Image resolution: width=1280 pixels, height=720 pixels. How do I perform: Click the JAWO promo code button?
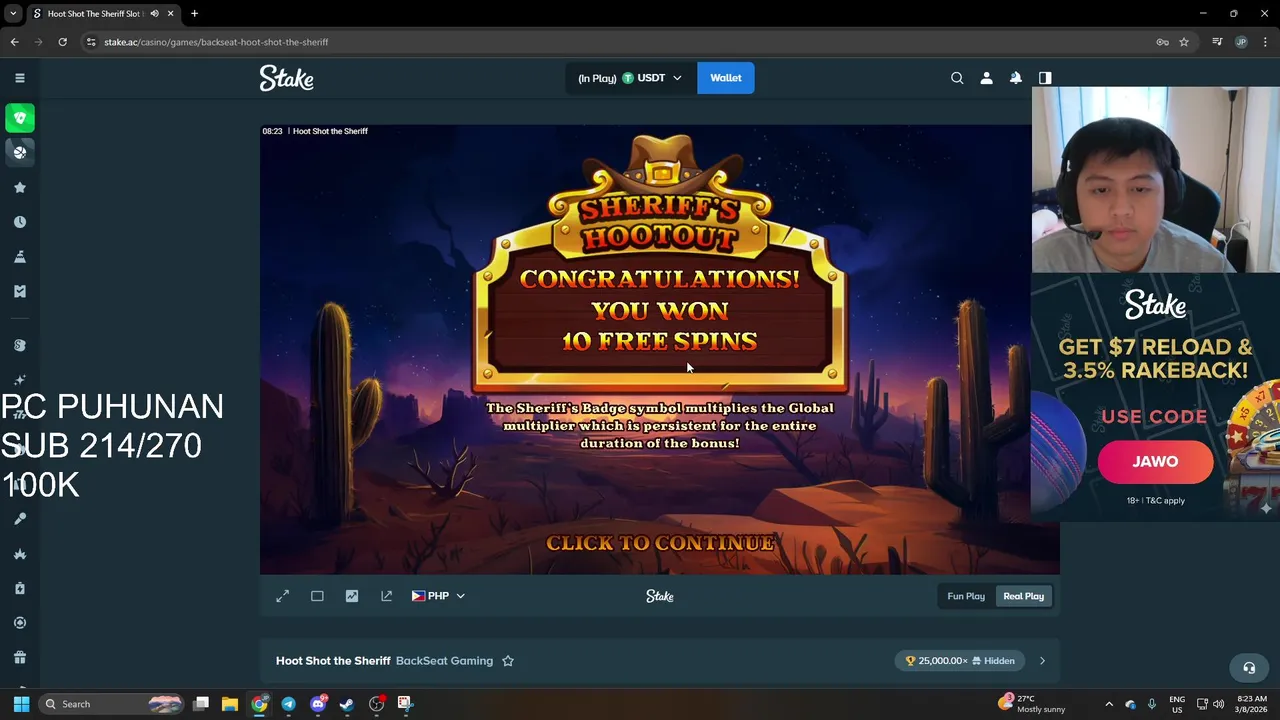click(1155, 462)
